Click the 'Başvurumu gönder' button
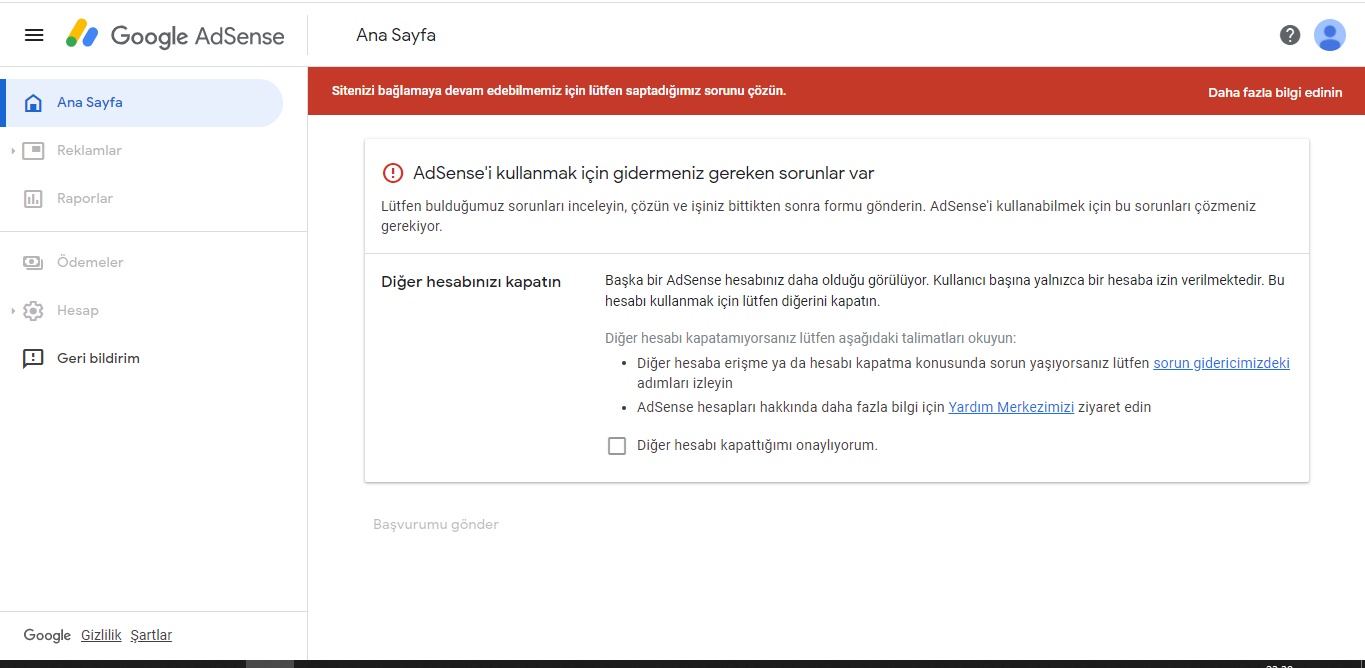Image resolution: width=1365 pixels, height=668 pixels. pyautogui.click(x=436, y=524)
